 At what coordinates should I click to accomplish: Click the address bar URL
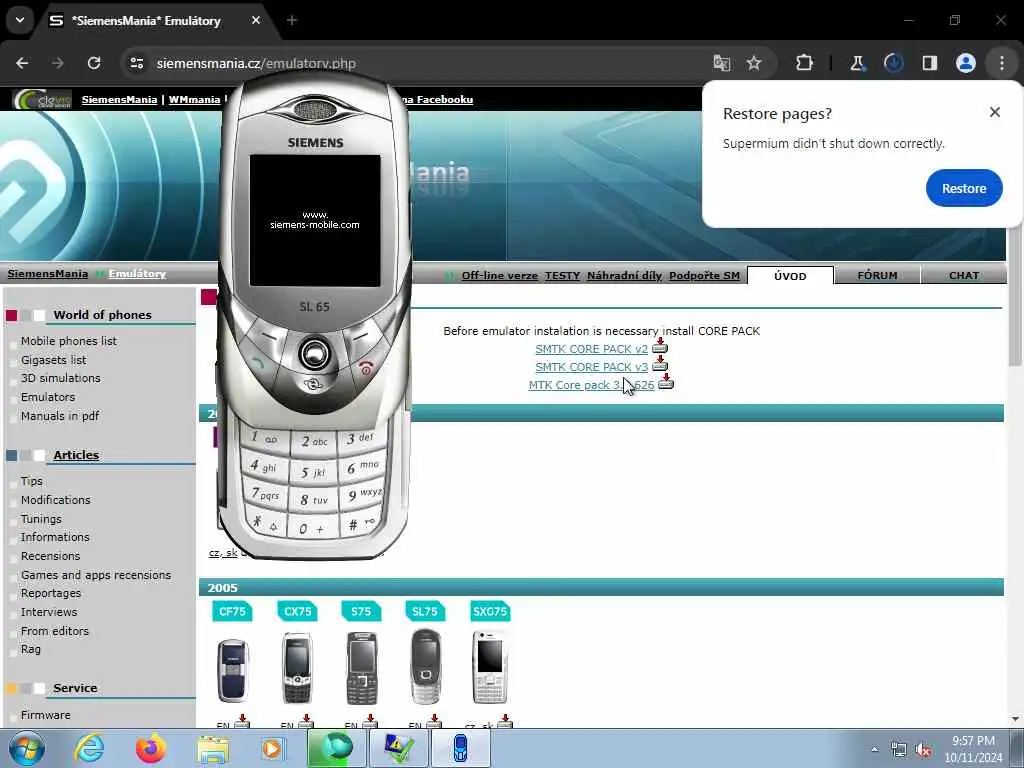pos(256,63)
